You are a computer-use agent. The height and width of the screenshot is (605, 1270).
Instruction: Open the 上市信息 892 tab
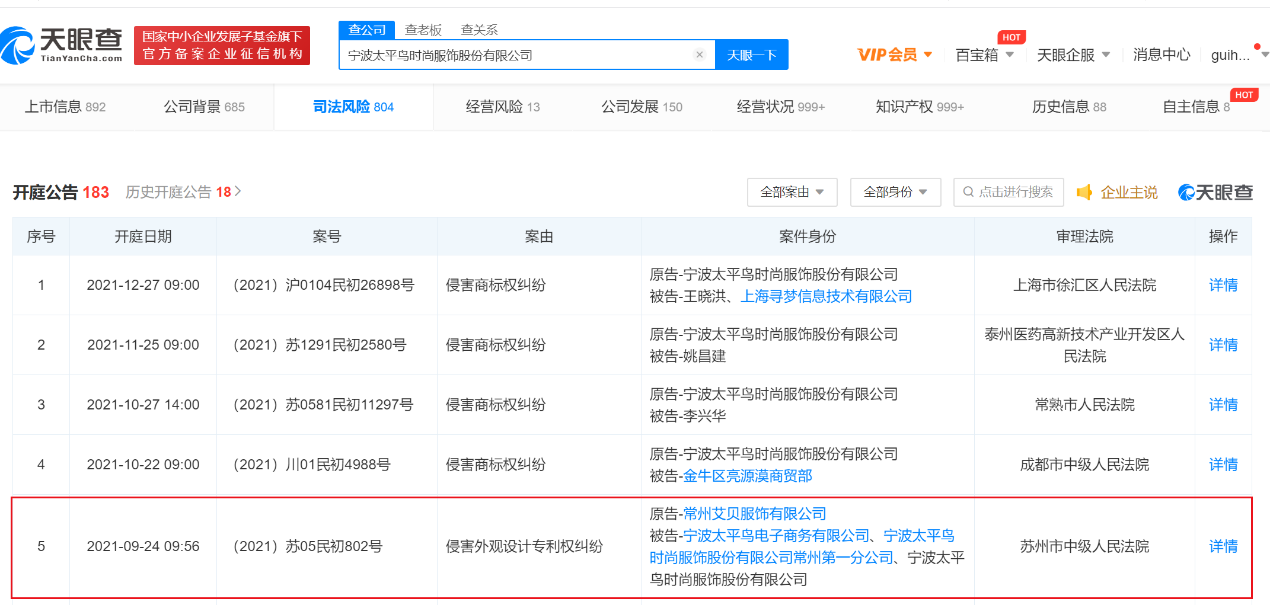click(x=65, y=107)
